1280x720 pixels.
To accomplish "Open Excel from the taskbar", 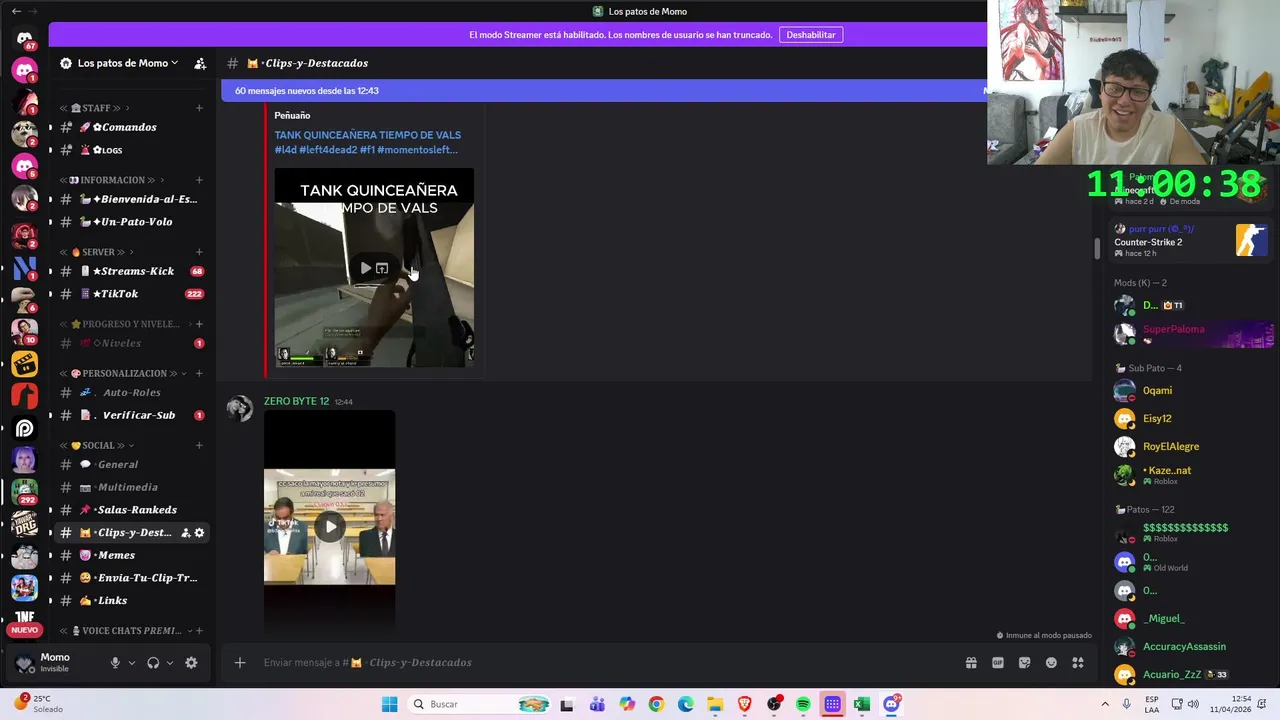I will coord(861,704).
